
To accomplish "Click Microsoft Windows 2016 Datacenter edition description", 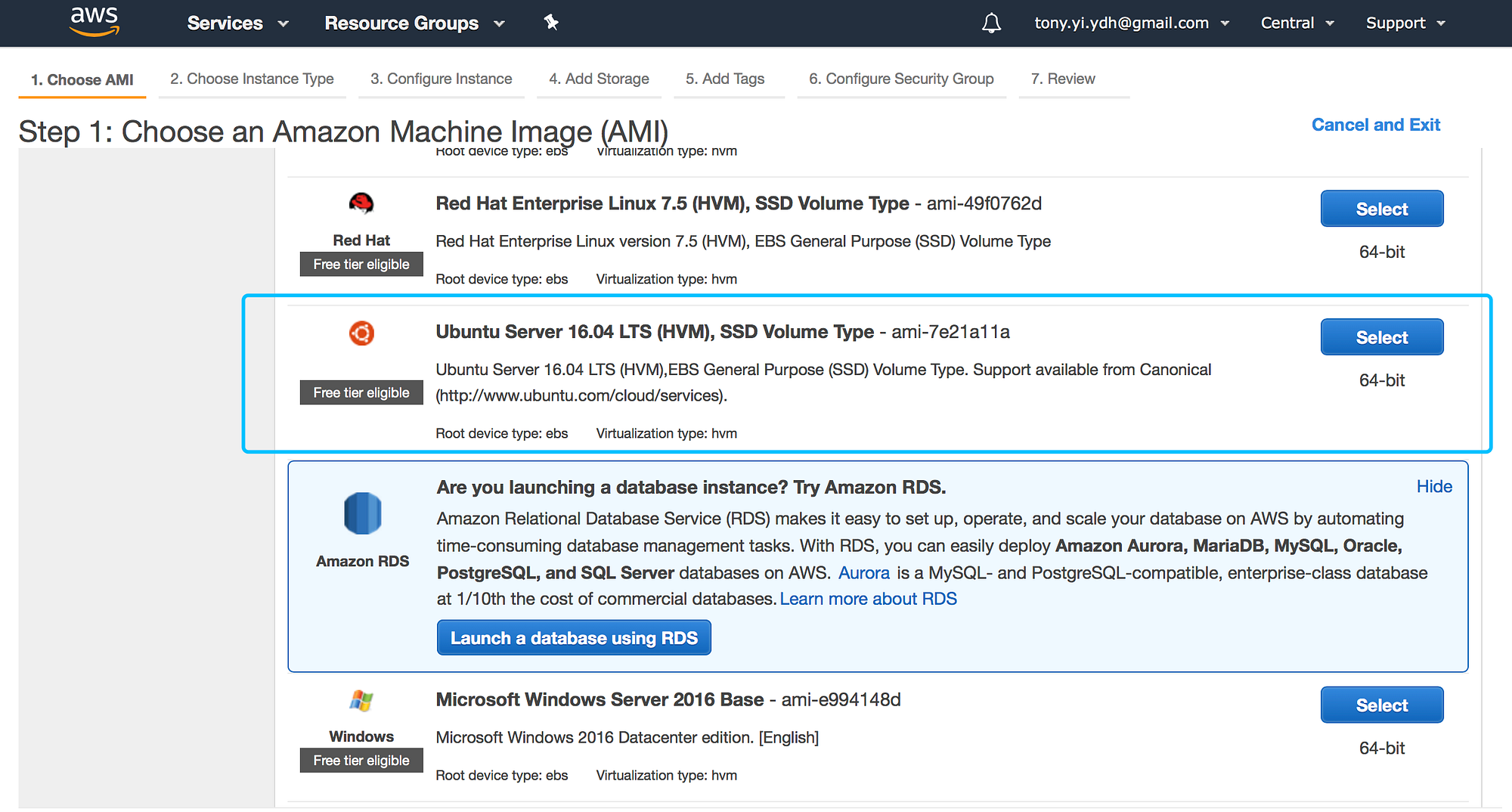I will pos(627,737).
